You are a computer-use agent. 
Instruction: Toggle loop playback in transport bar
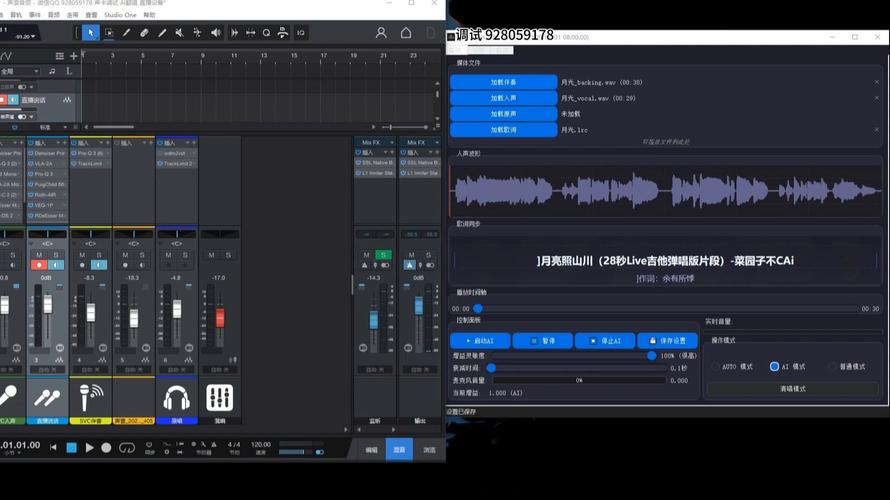(127, 447)
